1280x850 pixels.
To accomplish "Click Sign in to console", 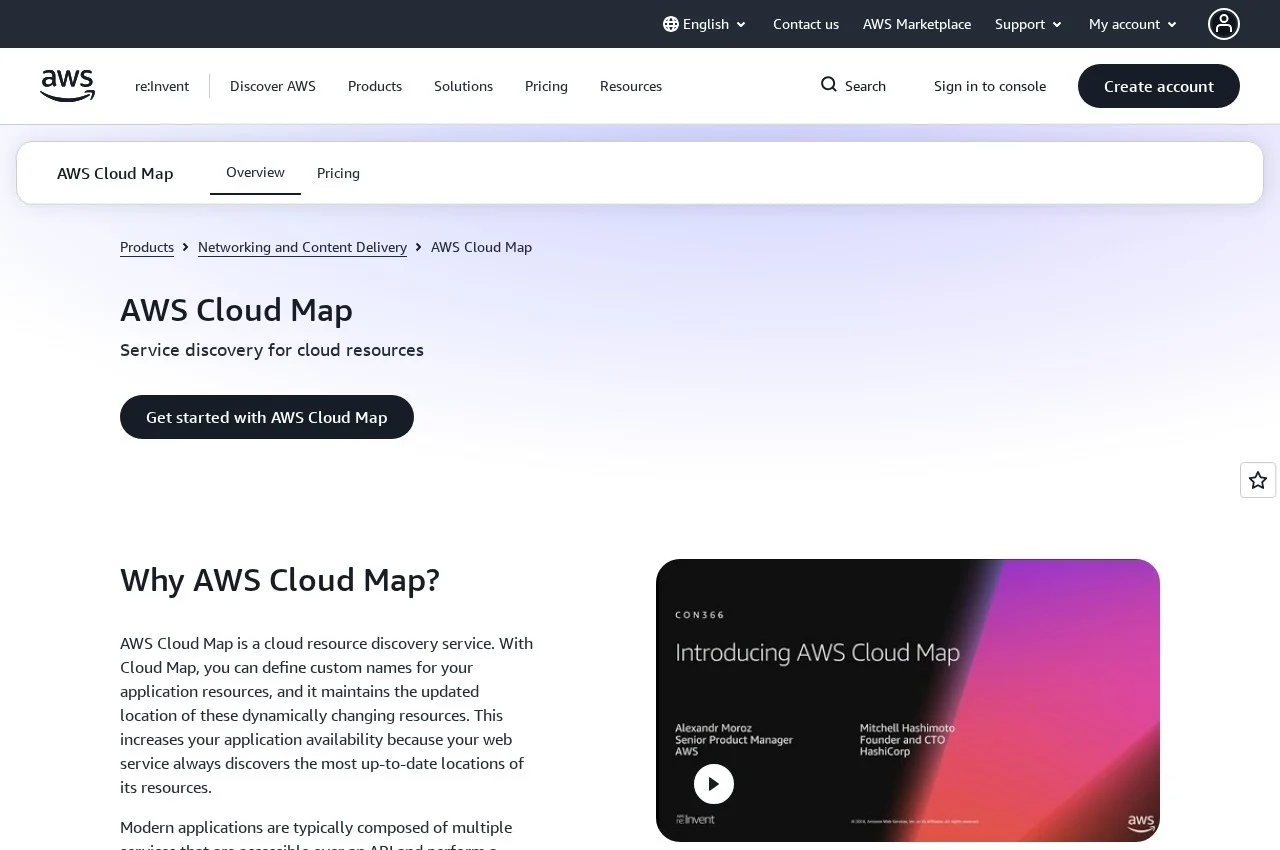I will pos(990,86).
